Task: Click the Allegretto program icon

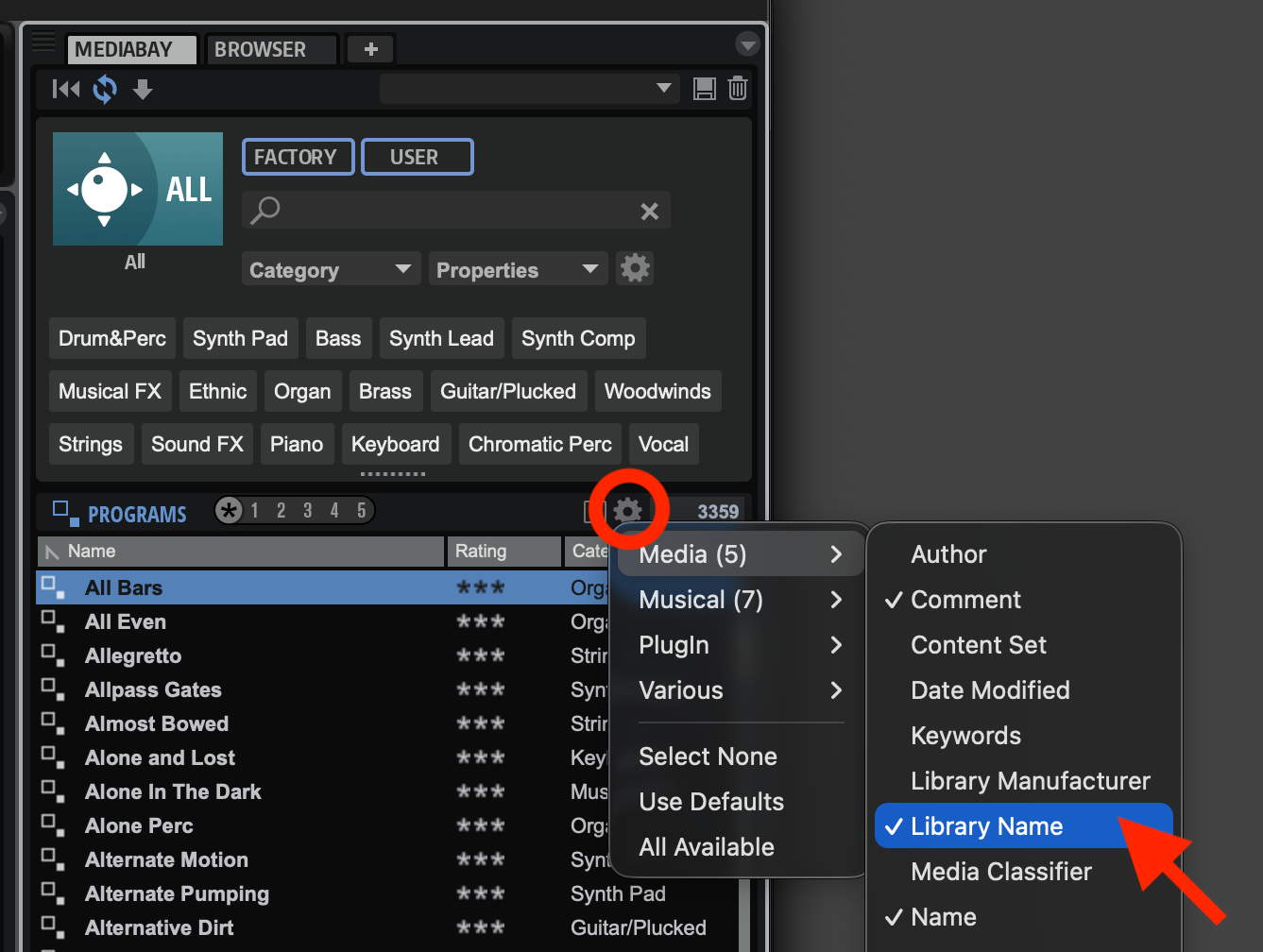Action: point(53,655)
